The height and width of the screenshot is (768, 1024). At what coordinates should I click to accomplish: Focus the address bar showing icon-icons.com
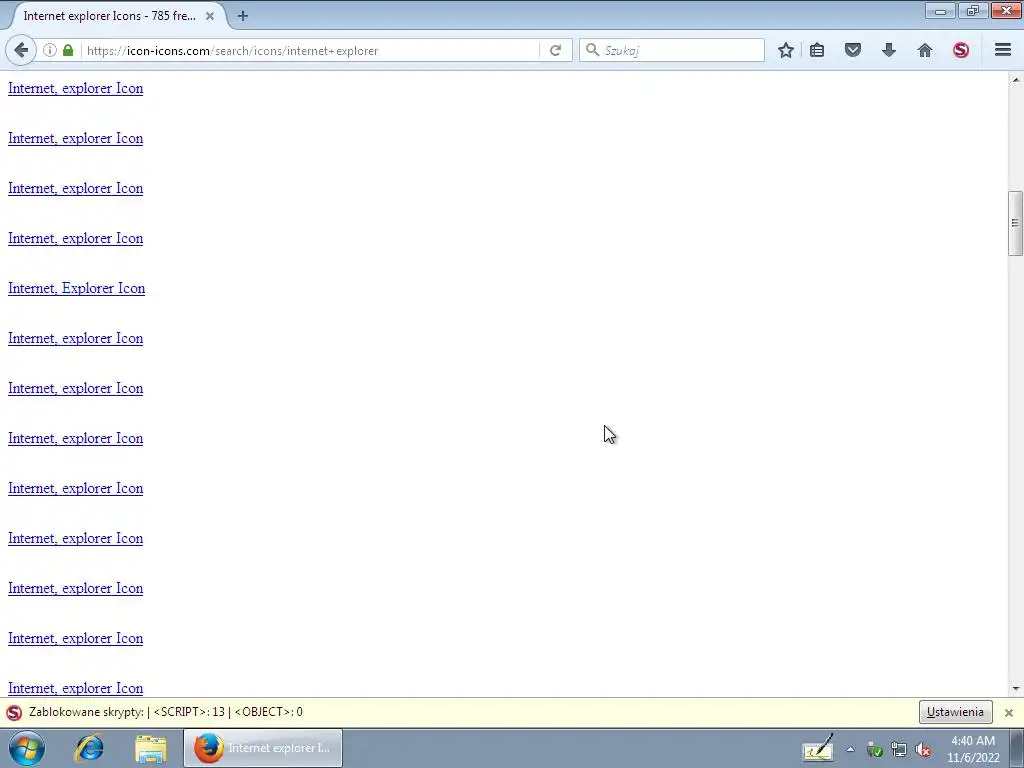click(310, 50)
